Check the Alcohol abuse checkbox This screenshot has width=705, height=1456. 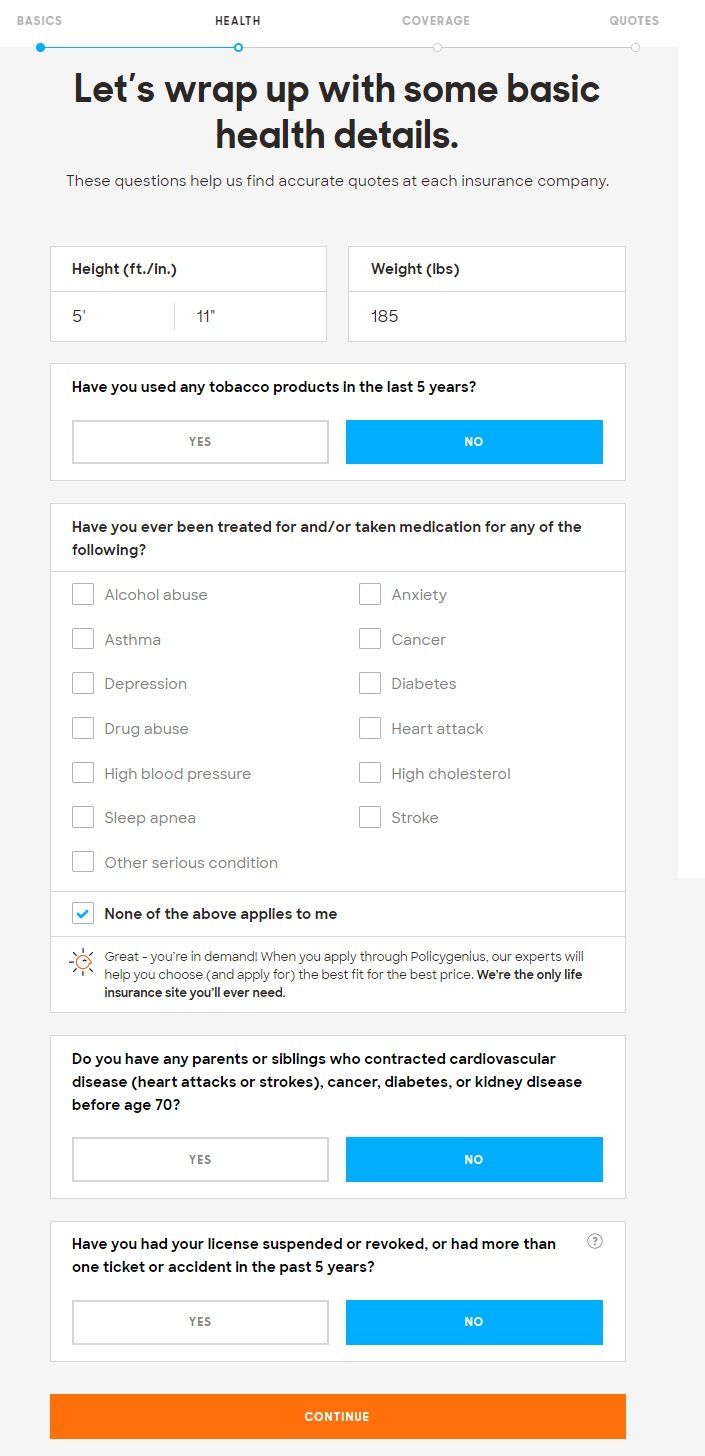point(83,594)
